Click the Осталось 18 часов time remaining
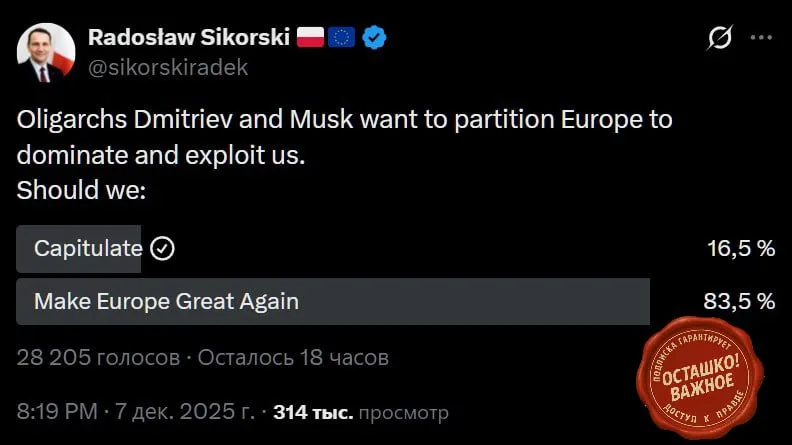792x445 pixels. click(293, 357)
